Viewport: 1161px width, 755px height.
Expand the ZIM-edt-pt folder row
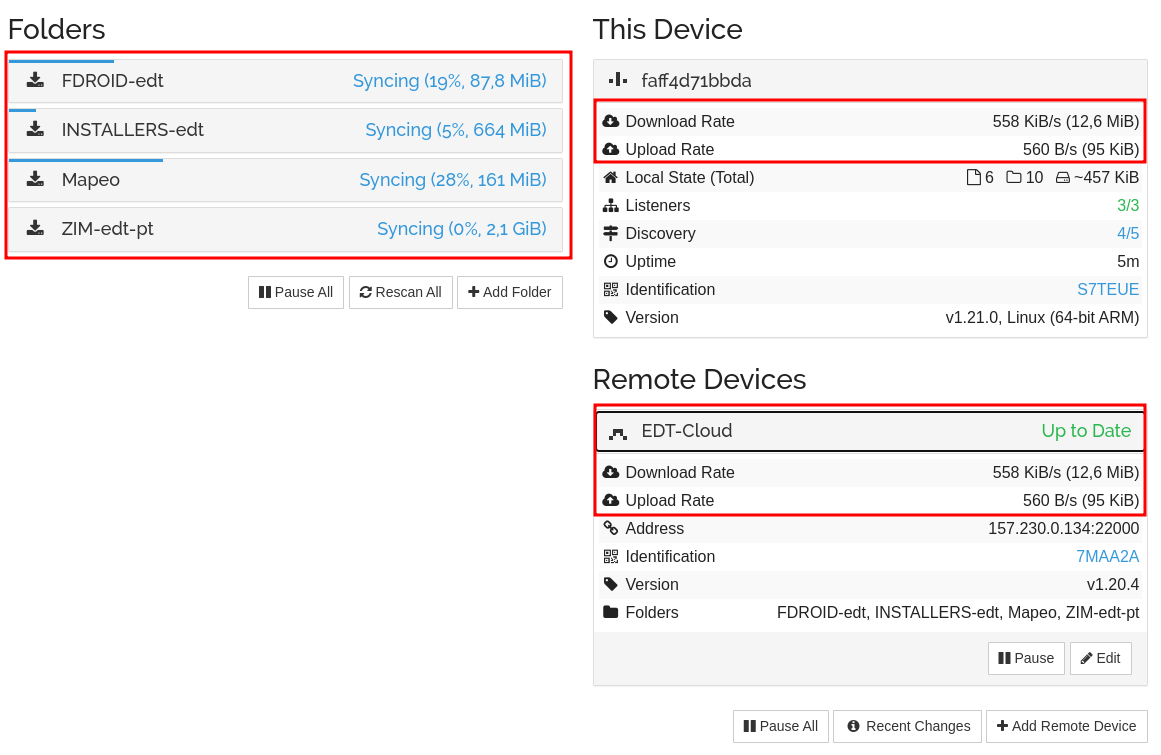coord(285,229)
